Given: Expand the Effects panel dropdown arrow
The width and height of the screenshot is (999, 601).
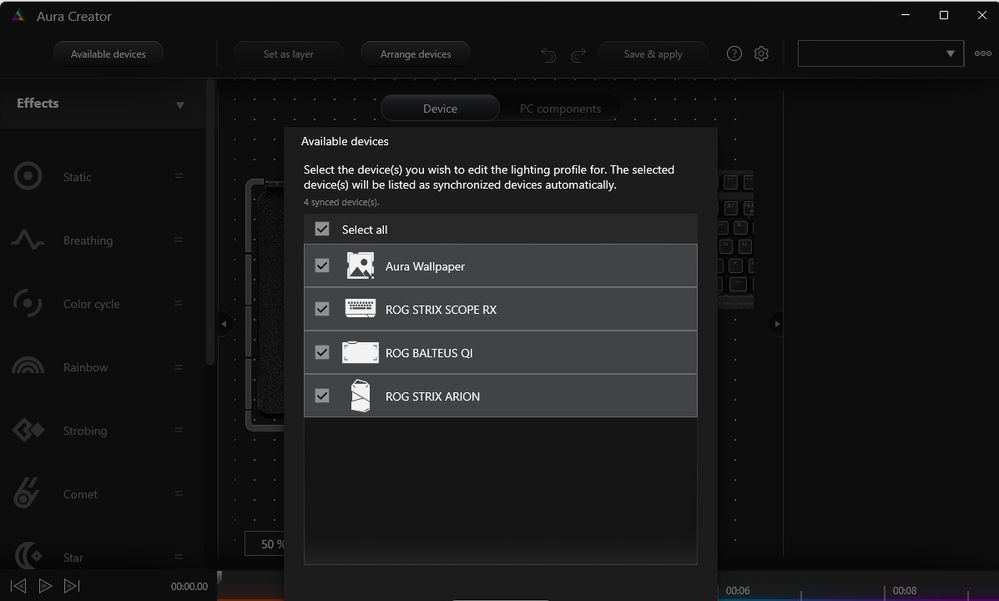Looking at the screenshot, I should 180,105.
